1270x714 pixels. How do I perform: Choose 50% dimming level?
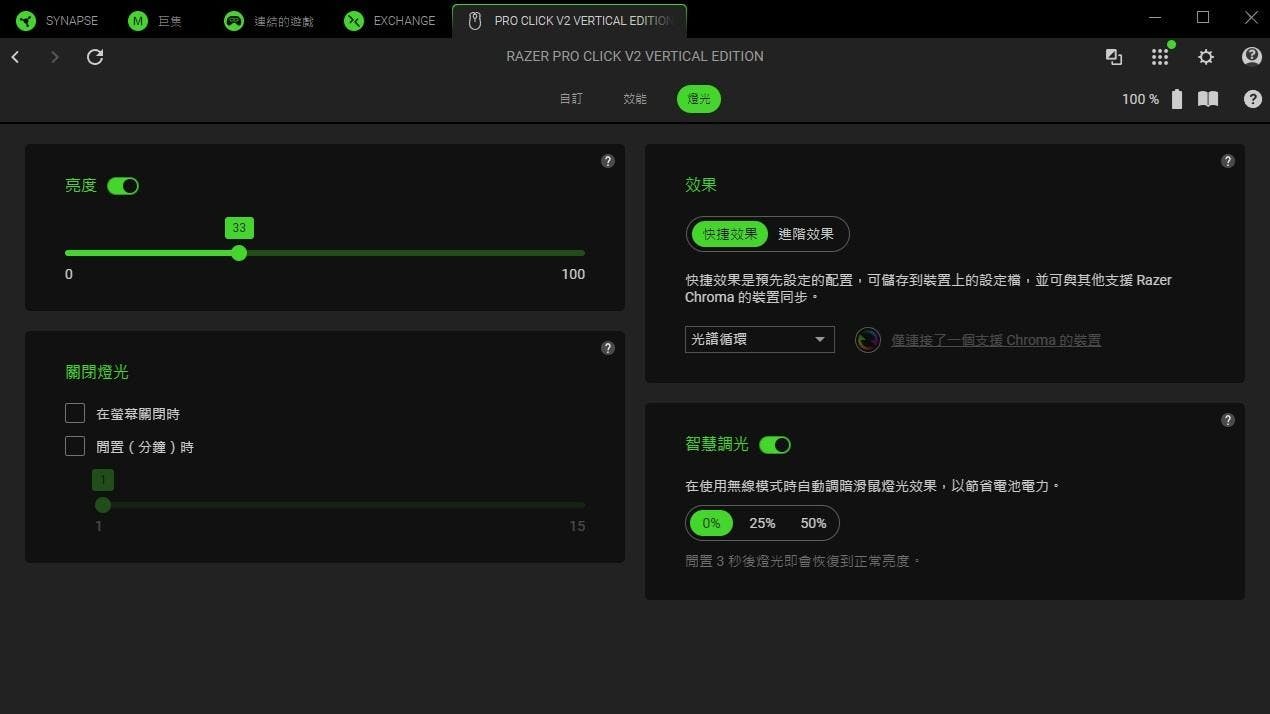tap(814, 523)
